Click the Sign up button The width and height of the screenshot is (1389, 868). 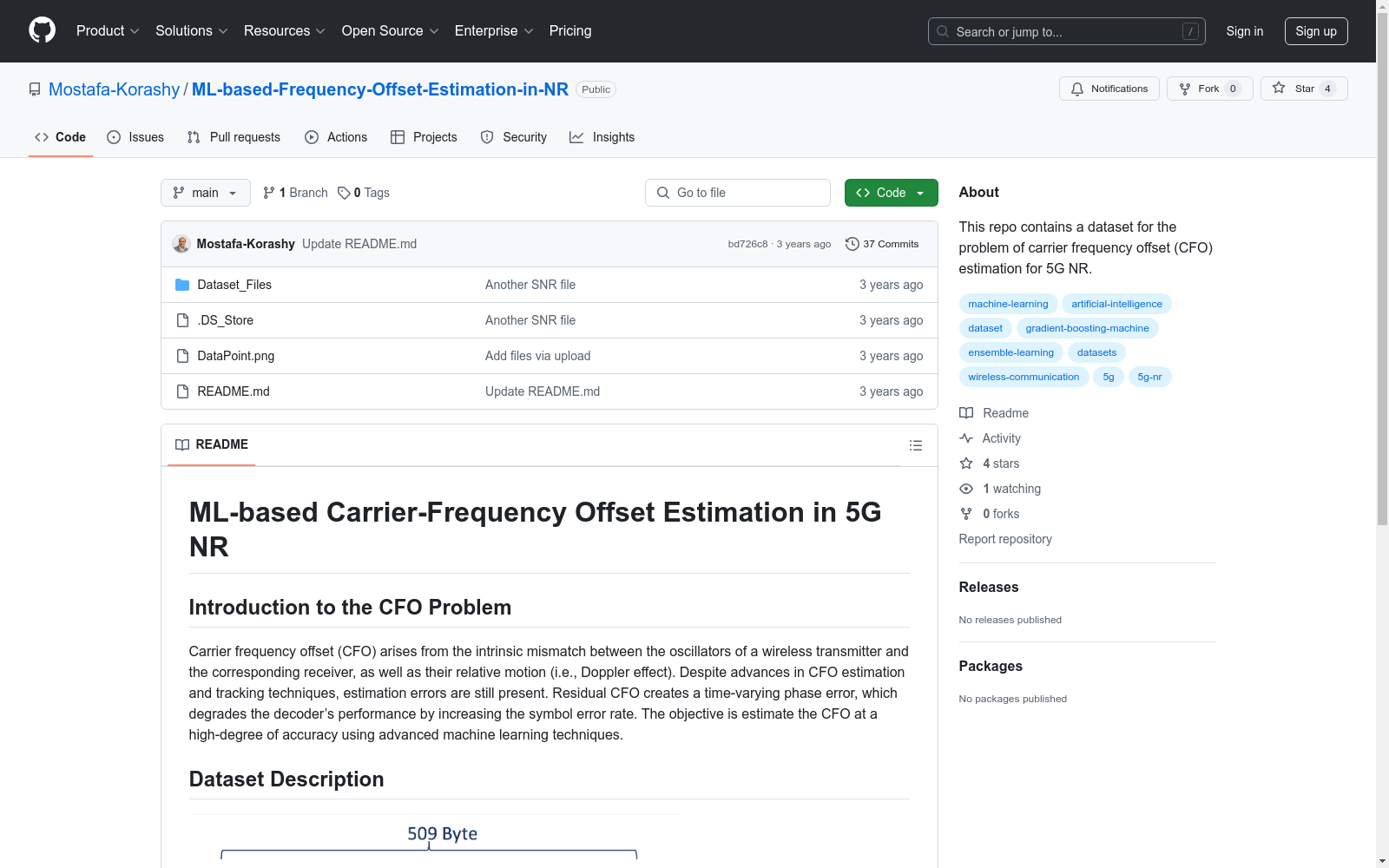tap(1316, 31)
